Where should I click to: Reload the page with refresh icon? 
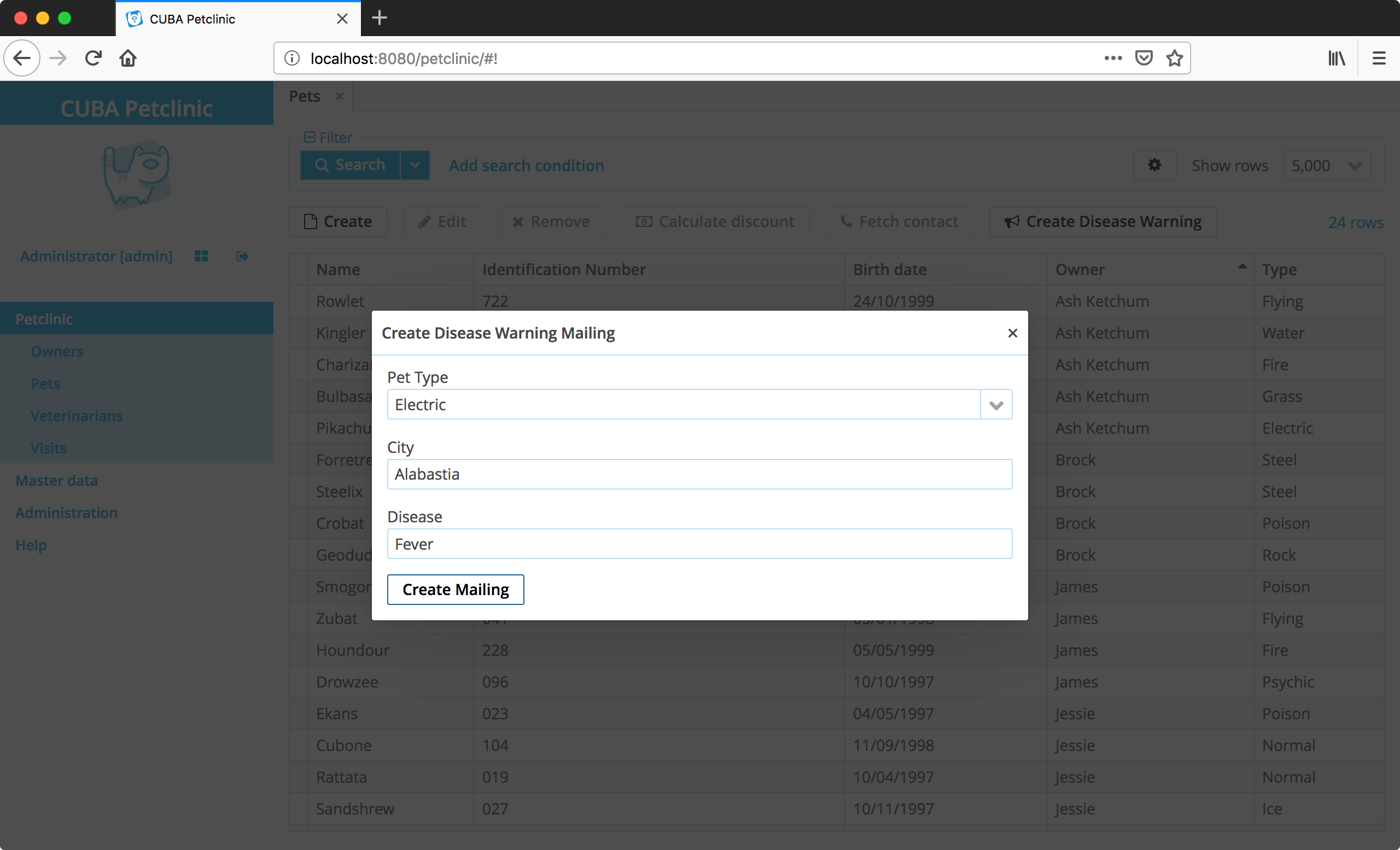(x=93, y=58)
